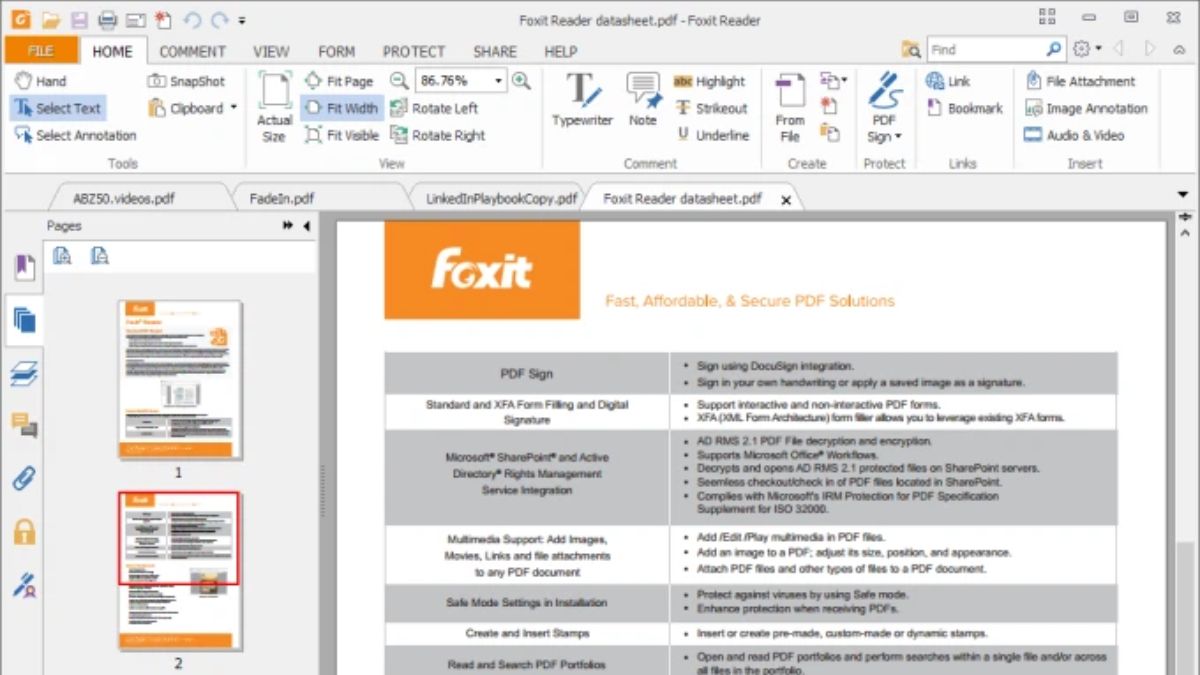Open the PDF Sign dropdown
This screenshot has height=675, width=1200.
pyautogui.click(x=899, y=137)
